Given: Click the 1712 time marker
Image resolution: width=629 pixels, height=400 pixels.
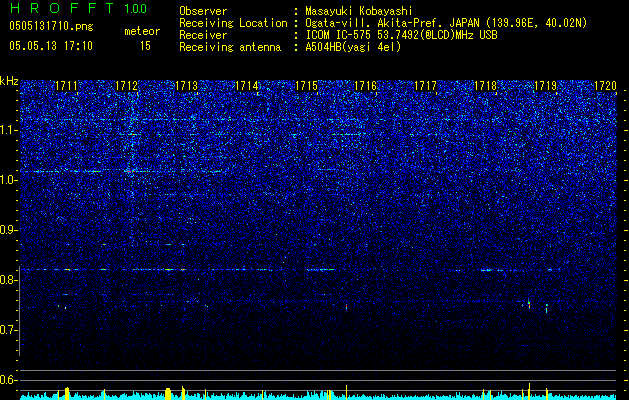Looking at the screenshot, I should point(126,86).
